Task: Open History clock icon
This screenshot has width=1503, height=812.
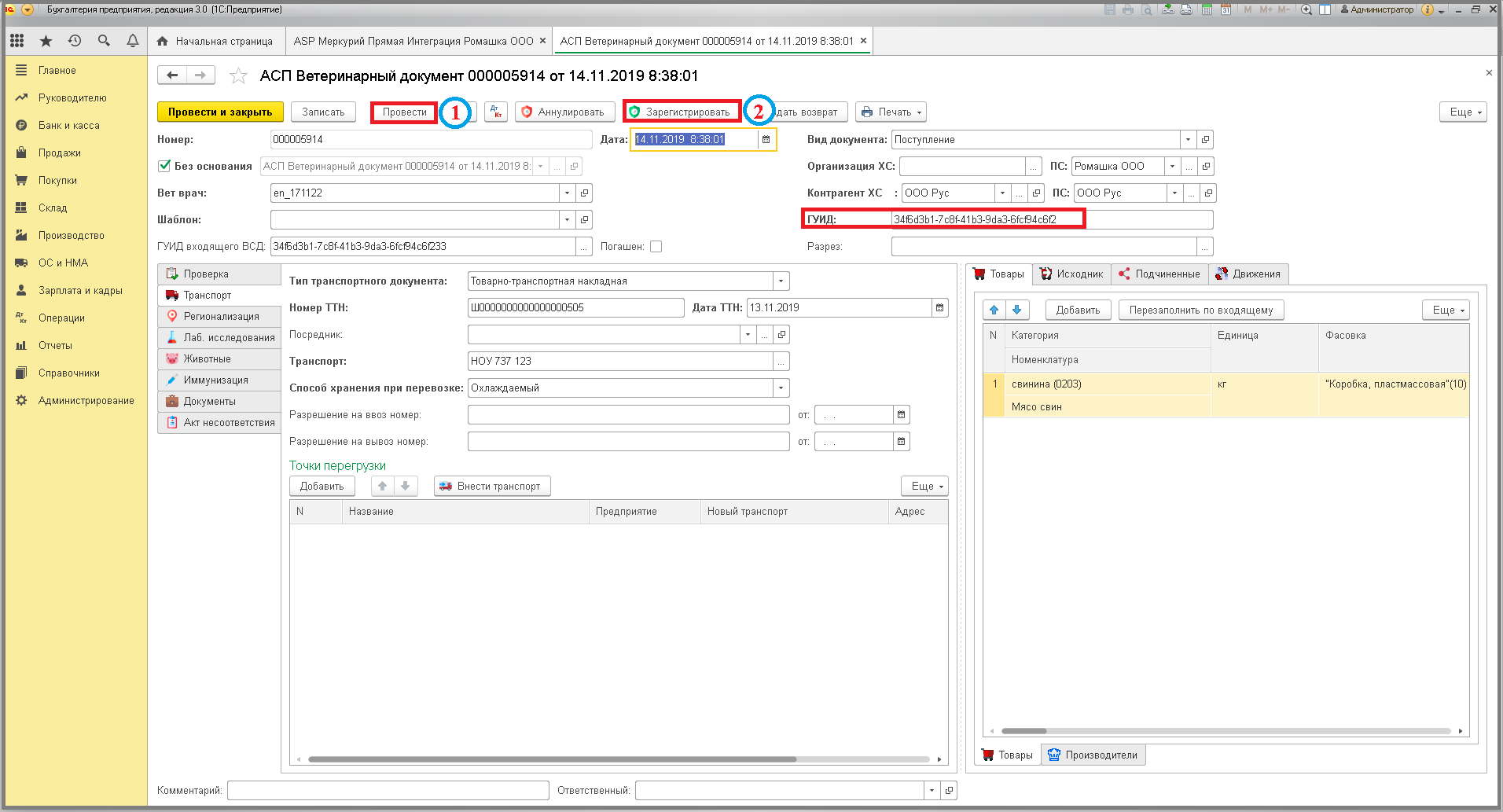Action: (75, 40)
